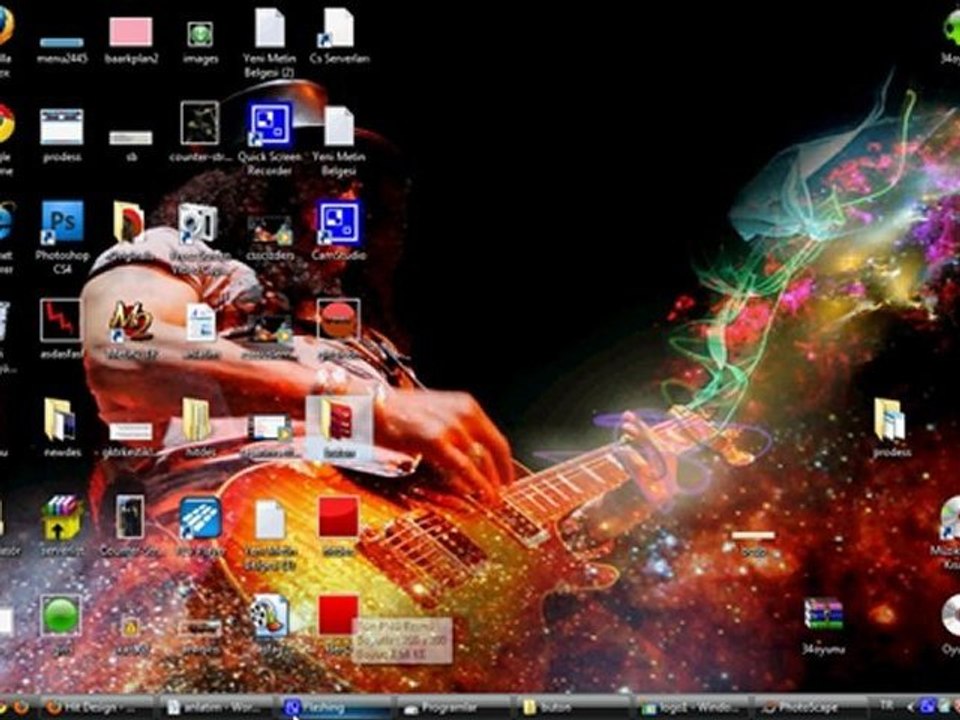The width and height of the screenshot is (960, 720).
Task: Switch to the Programlar taskbar window
Action: click(453, 708)
